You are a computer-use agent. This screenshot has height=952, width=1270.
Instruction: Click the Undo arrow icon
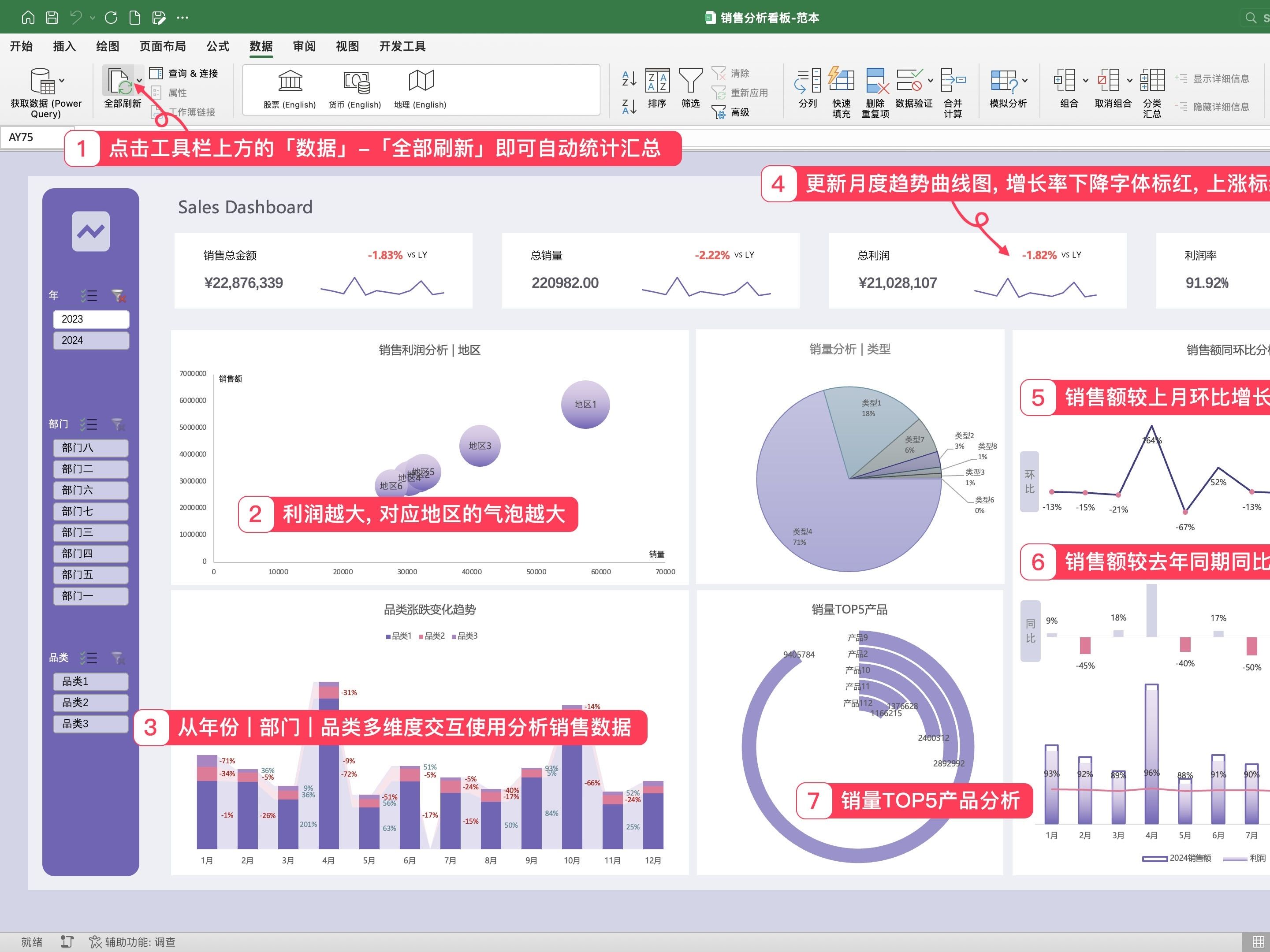coord(76,18)
